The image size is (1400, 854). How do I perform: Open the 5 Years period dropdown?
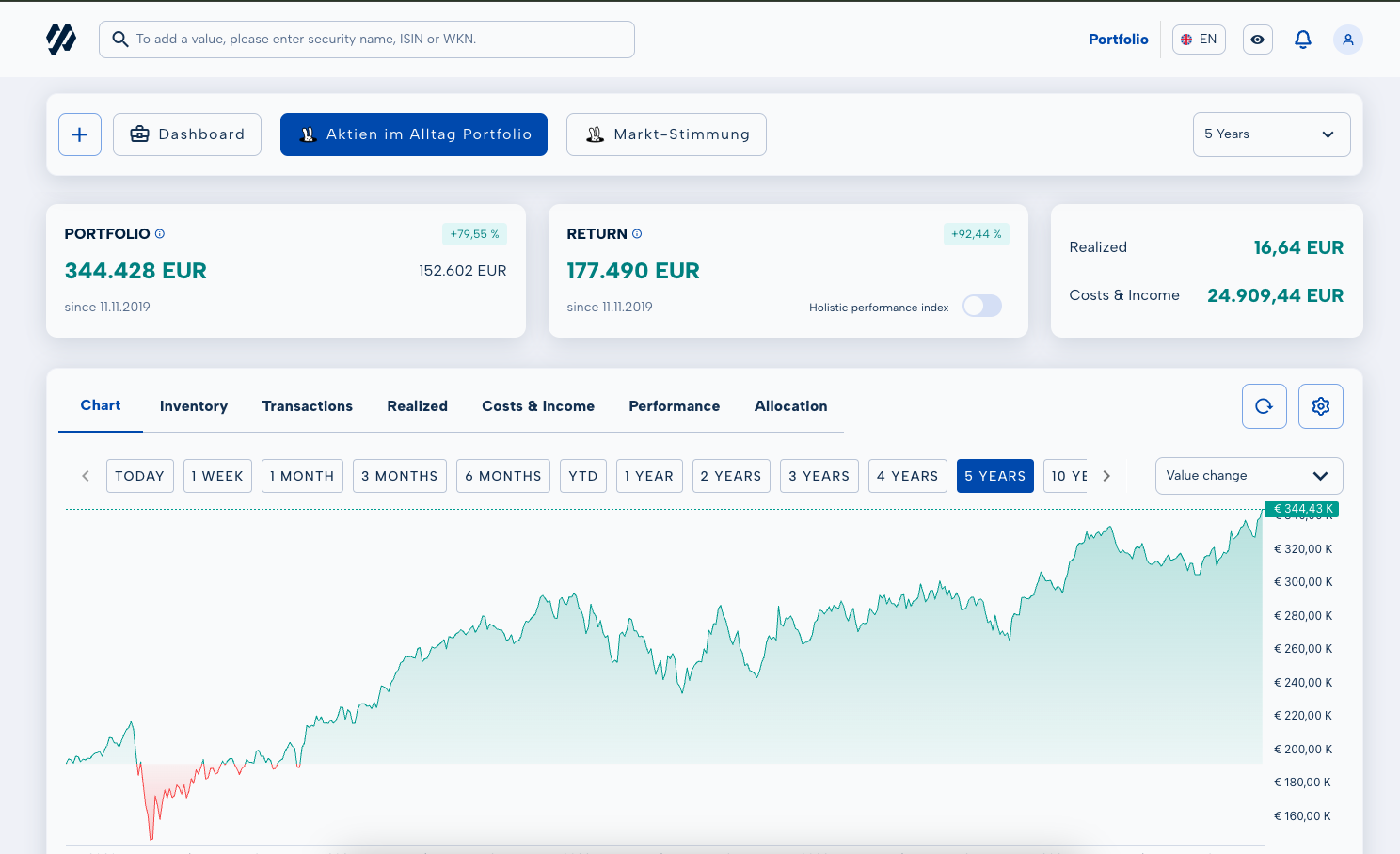pyautogui.click(x=1270, y=134)
